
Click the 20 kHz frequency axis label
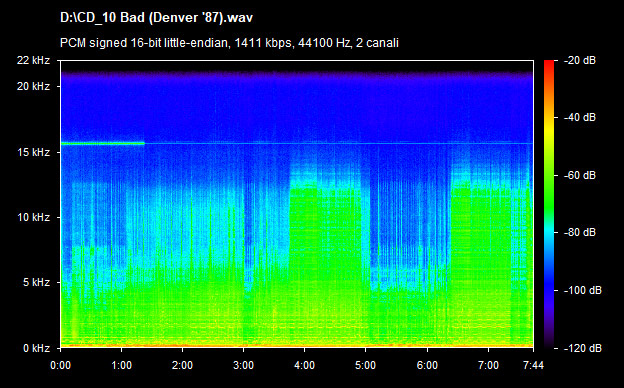(x=33, y=86)
